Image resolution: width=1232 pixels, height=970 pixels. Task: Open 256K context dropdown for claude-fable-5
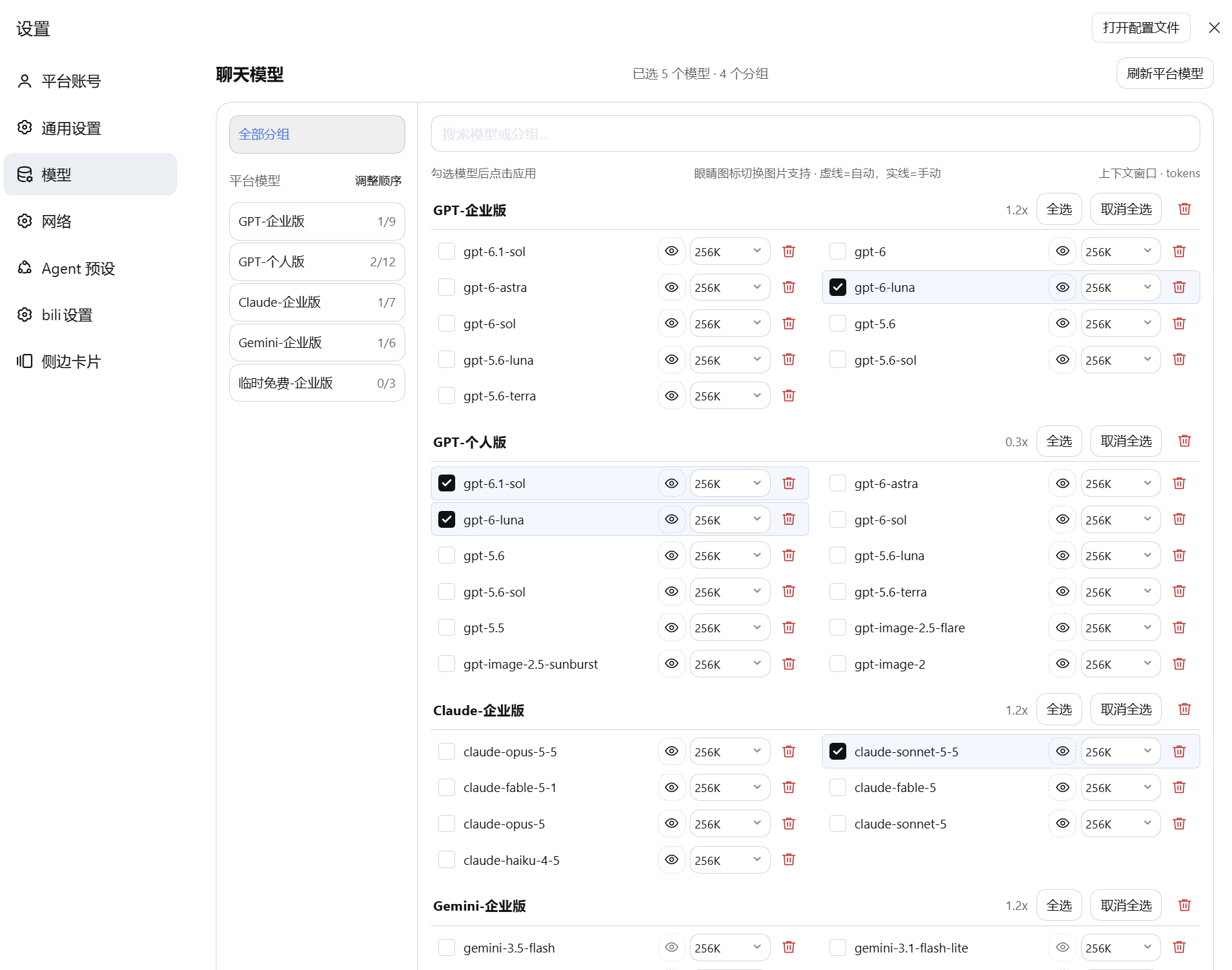pyautogui.click(x=1120, y=787)
